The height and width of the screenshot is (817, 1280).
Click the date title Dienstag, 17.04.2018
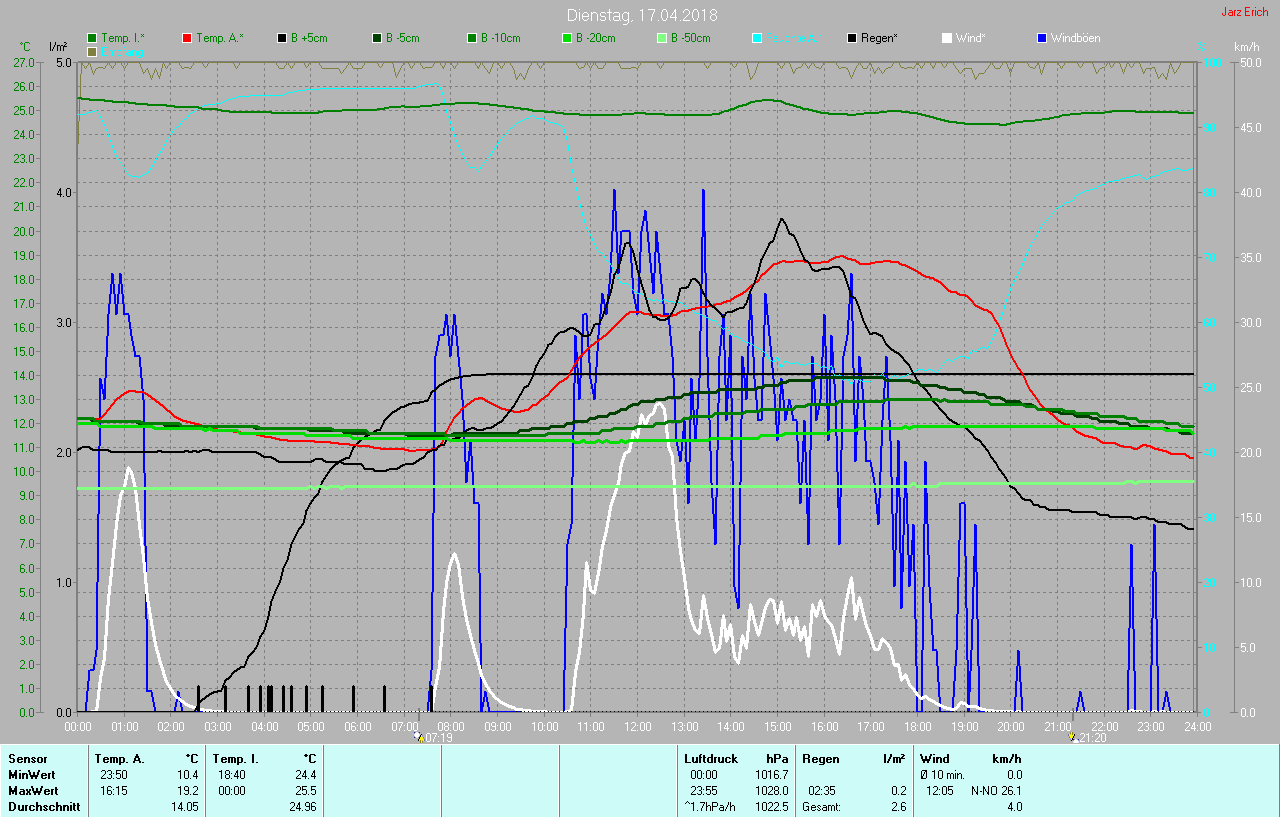point(641,15)
